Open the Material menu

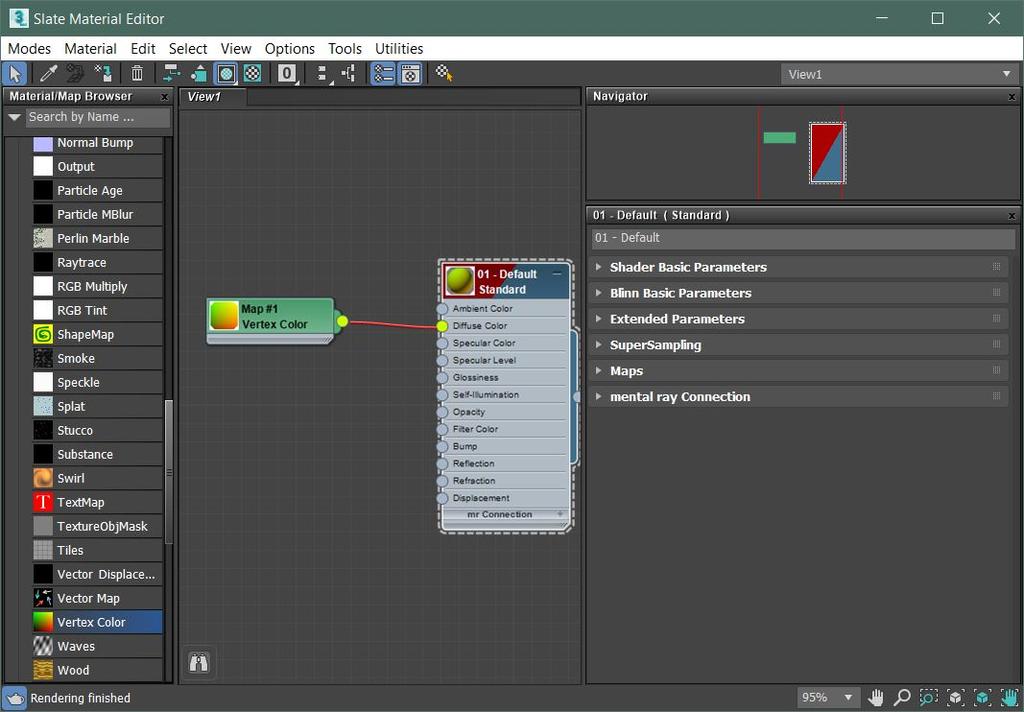coord(90,49)
